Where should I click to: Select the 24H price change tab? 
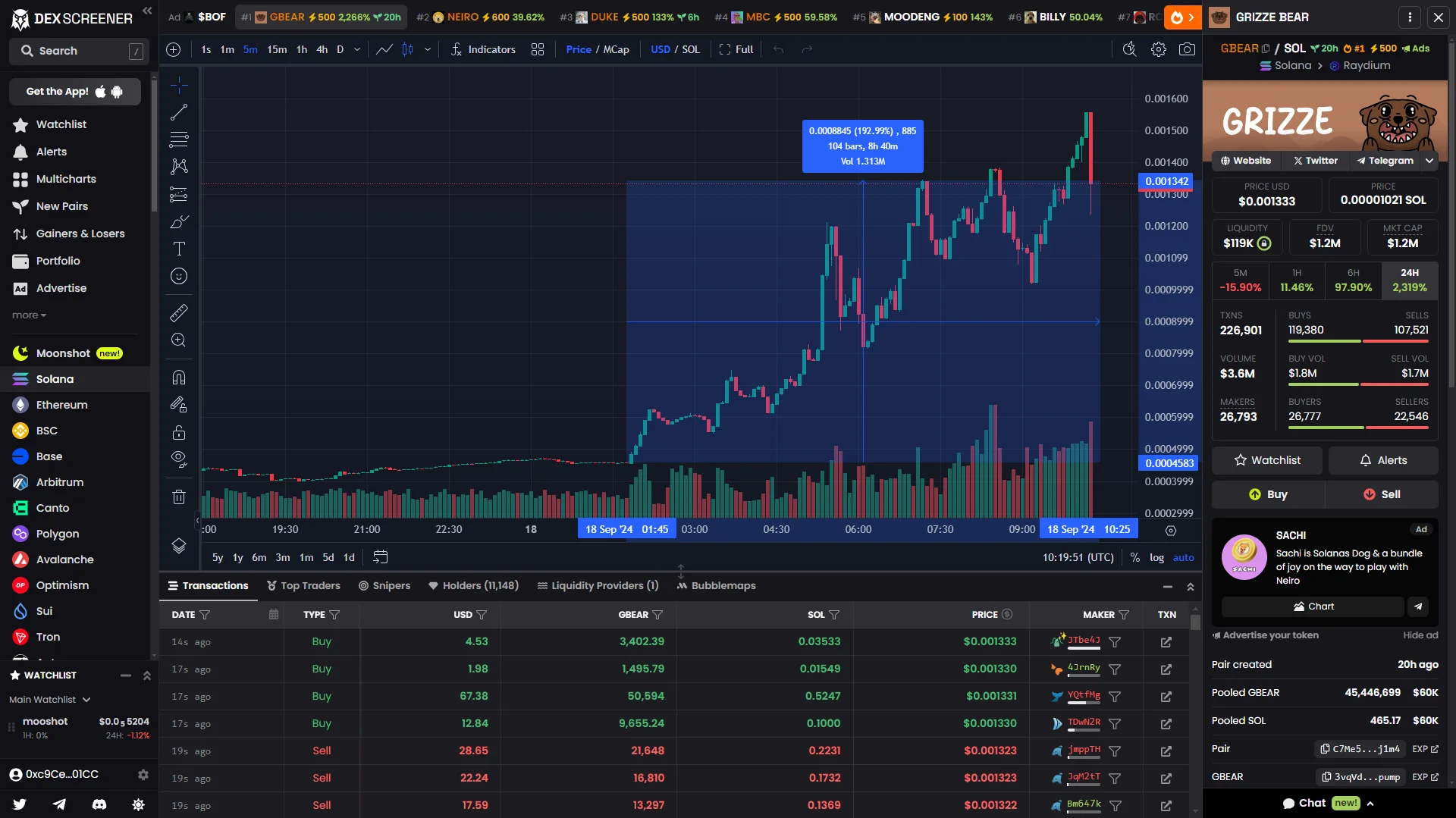1408,281
